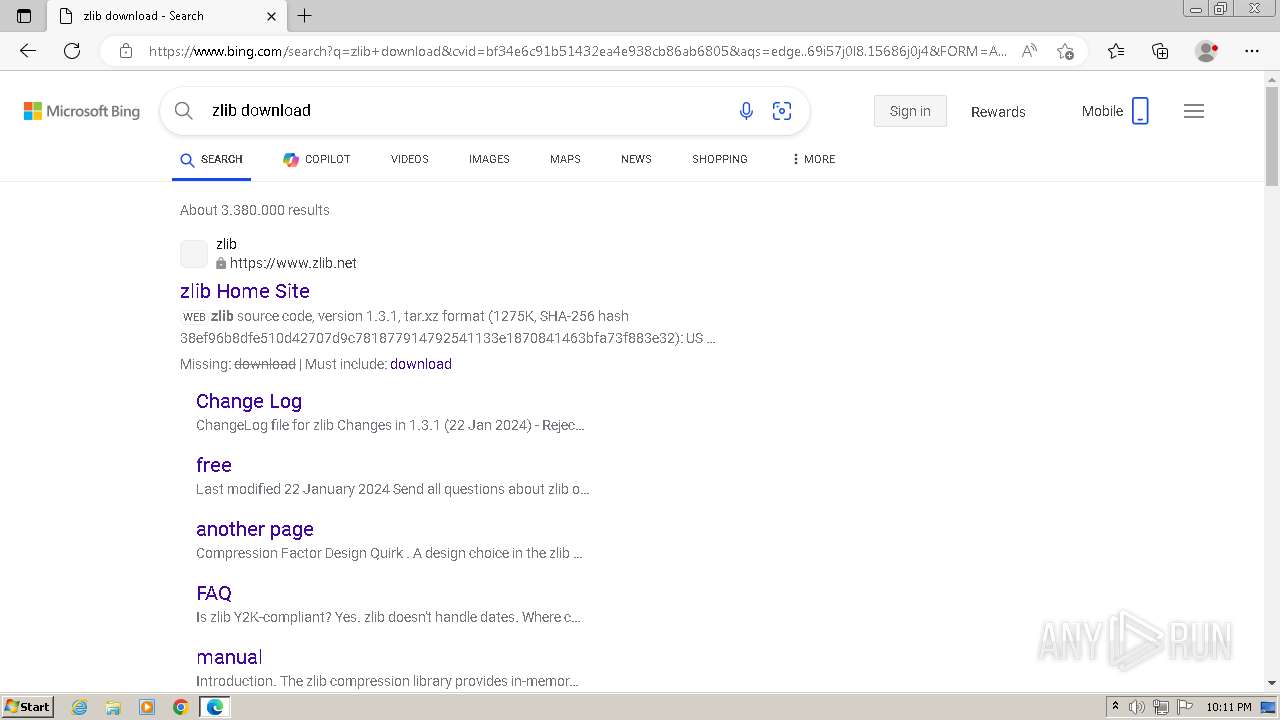The image size is (1280, 720).
Task: Open the Mobile phone icon link
Action: click(1140, 111)
